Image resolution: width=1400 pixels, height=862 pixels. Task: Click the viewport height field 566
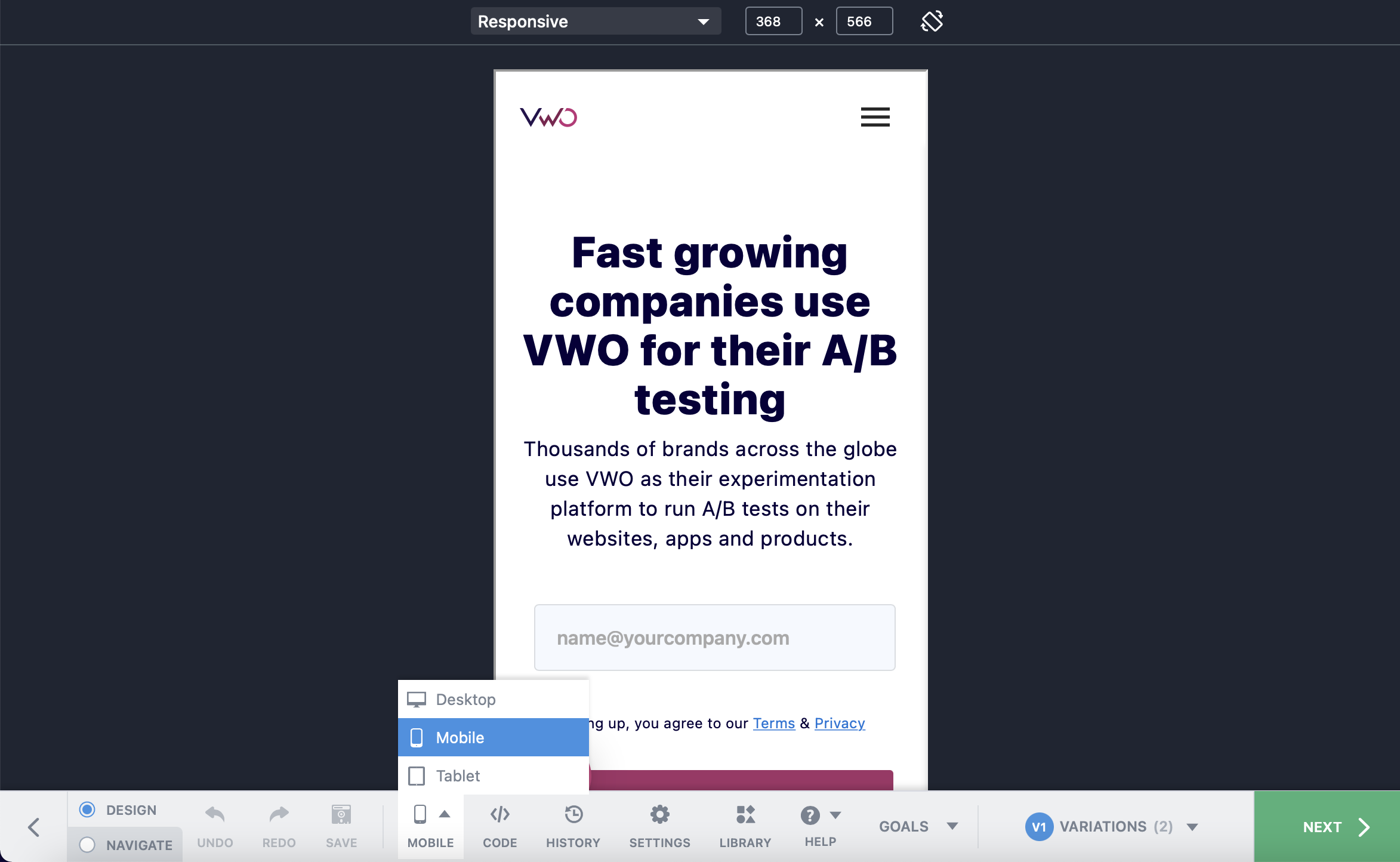(x=864, y=21)
